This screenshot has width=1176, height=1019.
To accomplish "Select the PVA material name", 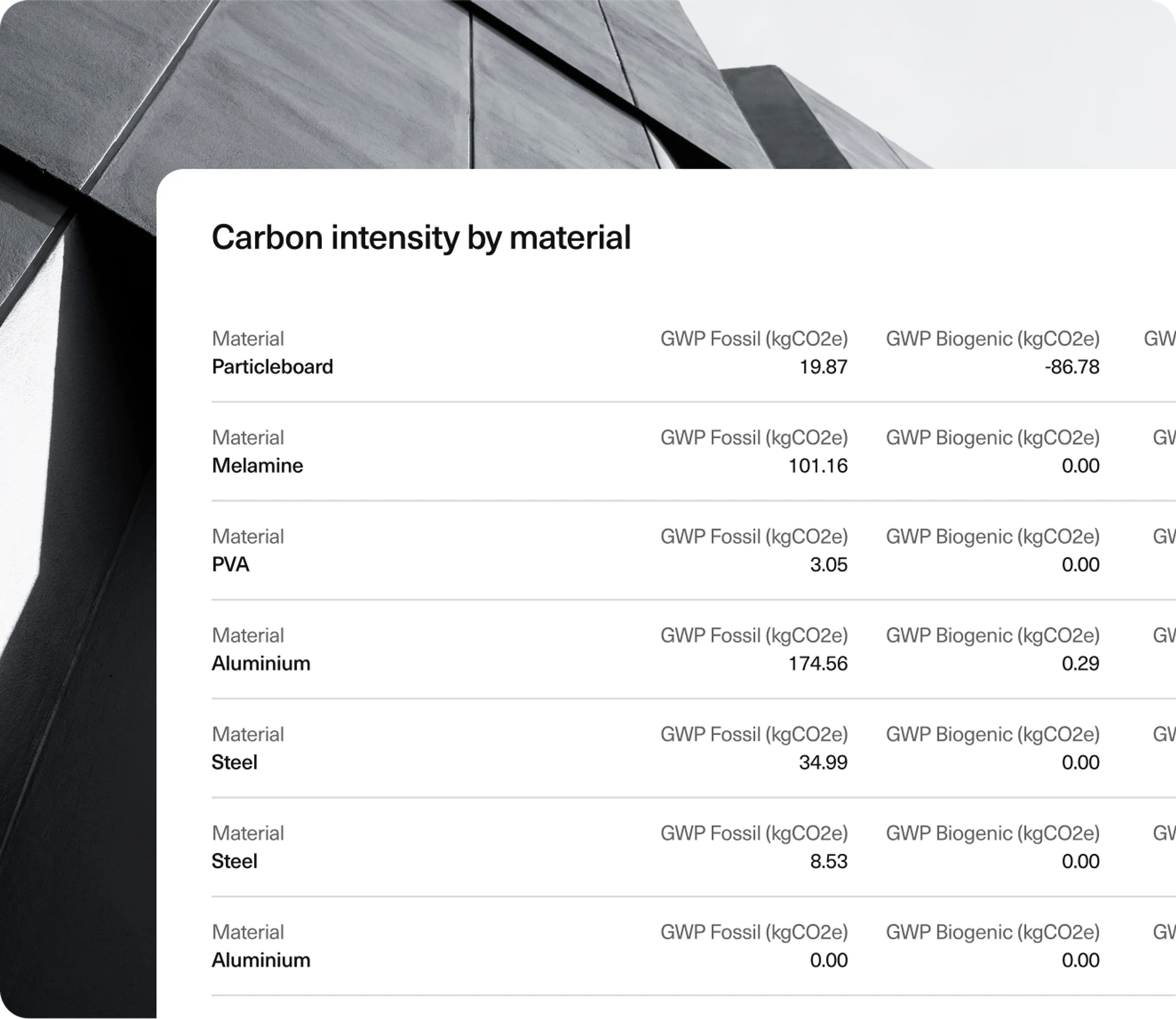I will [230, 565].
